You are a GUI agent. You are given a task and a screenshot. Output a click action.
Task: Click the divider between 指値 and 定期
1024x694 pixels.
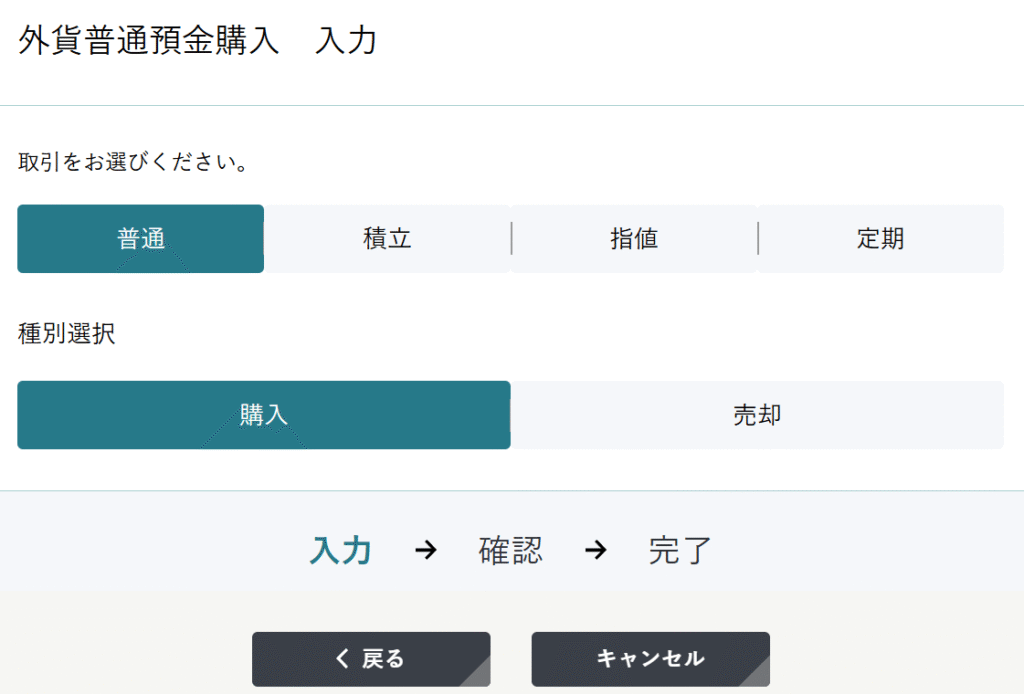pyautogui.click(x=758, y=239)
